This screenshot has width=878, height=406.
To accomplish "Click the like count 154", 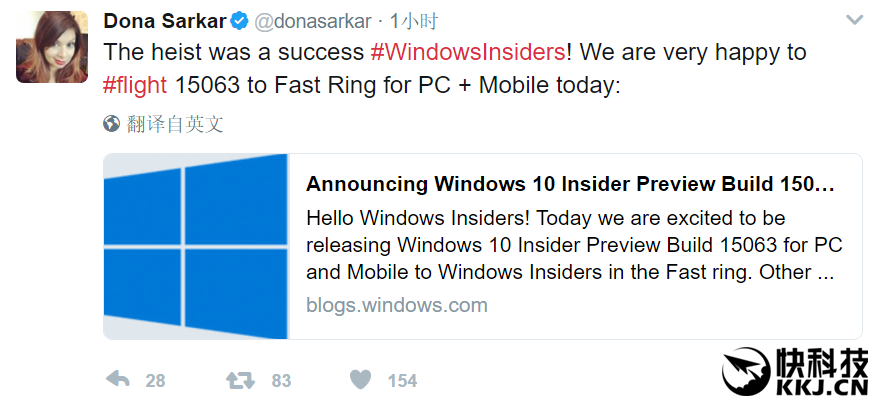I will (402, 380).
